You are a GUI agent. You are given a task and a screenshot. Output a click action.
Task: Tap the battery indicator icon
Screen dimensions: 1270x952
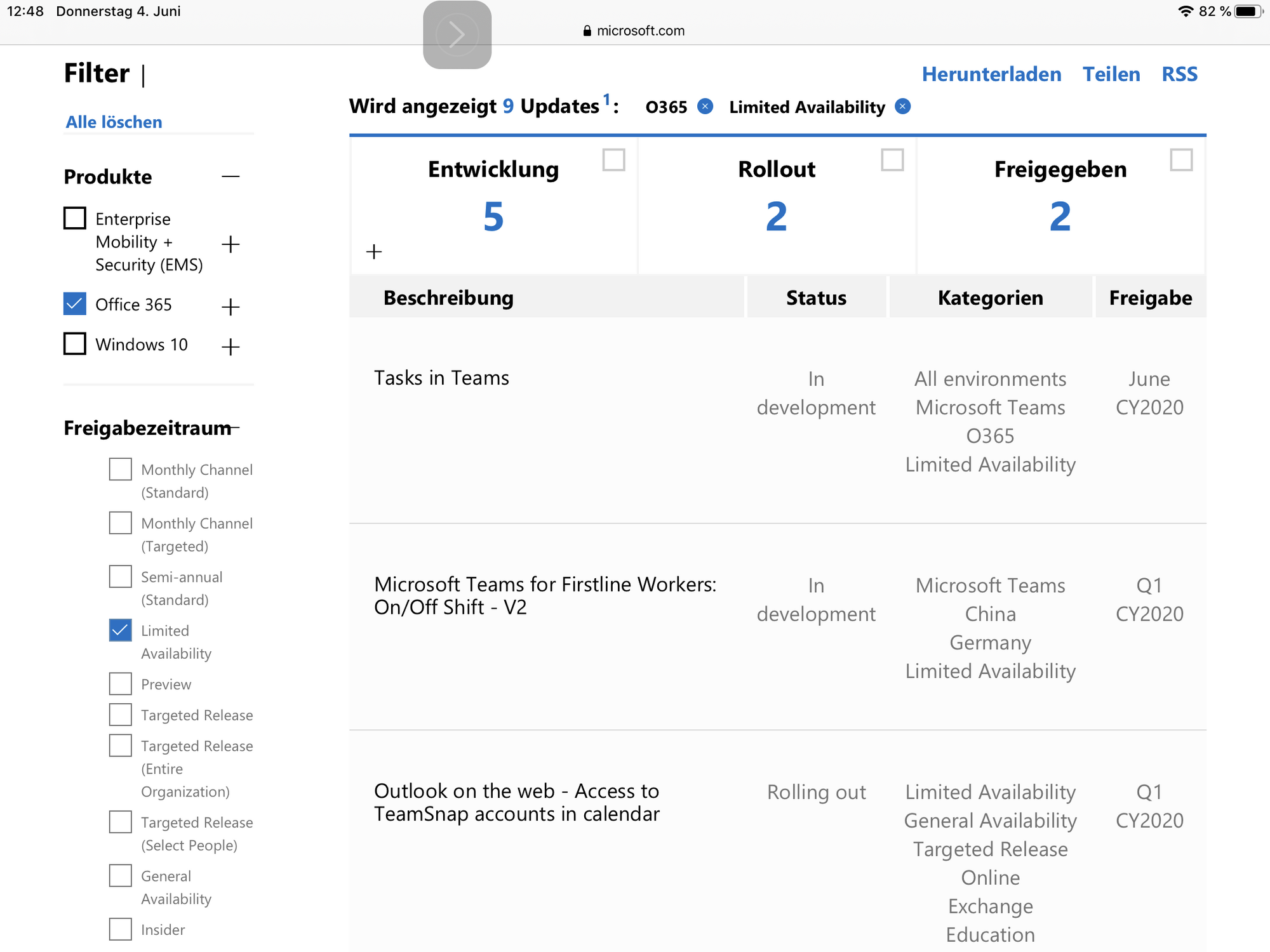point(1248,11)
